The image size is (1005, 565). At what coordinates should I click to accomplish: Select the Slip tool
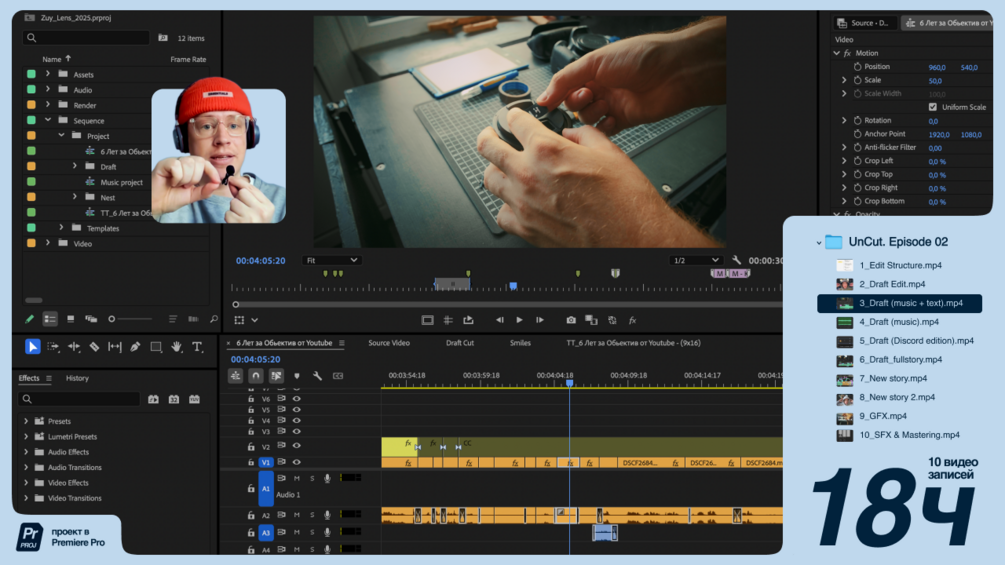(115, 347)
